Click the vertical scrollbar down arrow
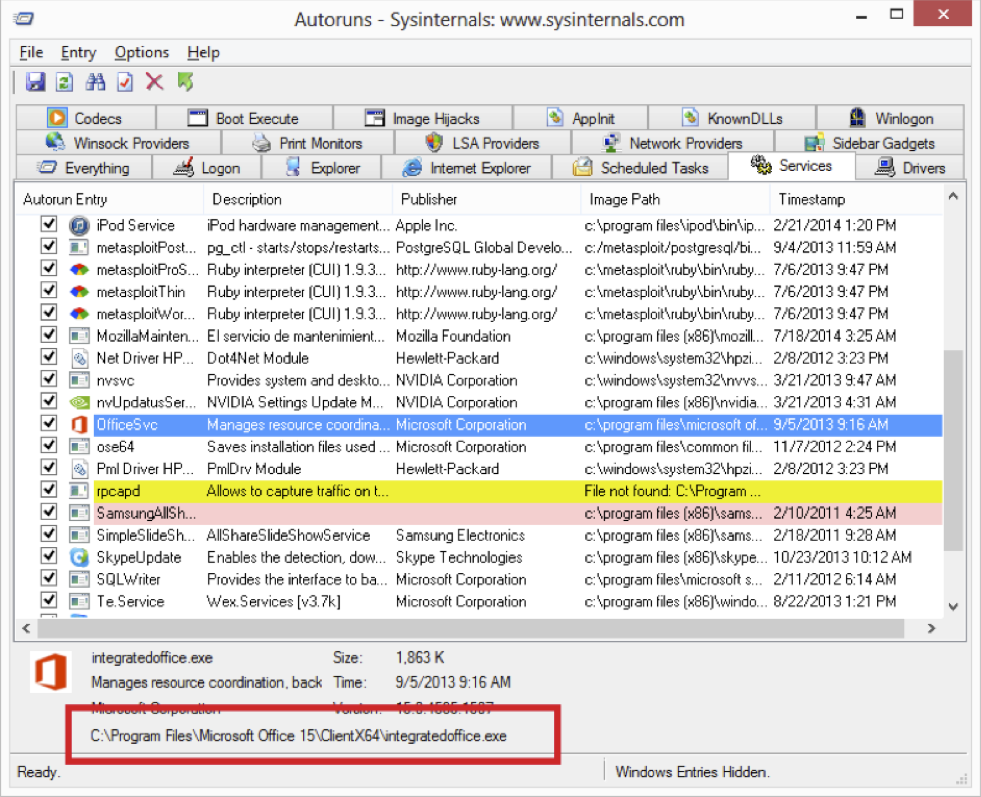This screenshot has height=797, width=981. (x=953, y=607)
